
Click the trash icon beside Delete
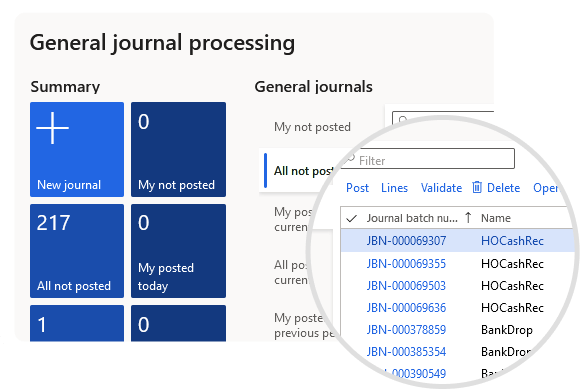(x=477, y=187)
